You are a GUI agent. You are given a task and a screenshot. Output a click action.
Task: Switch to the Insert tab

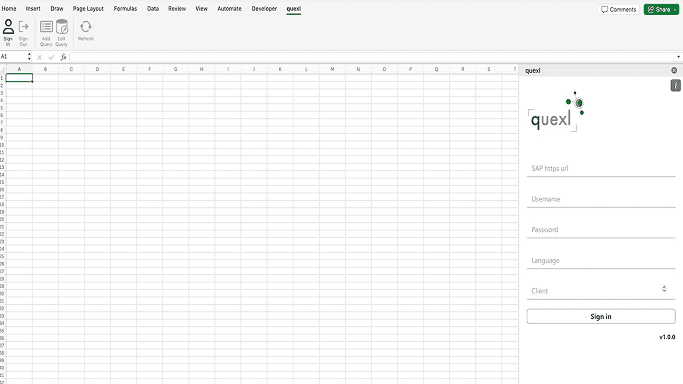point(33,8)
